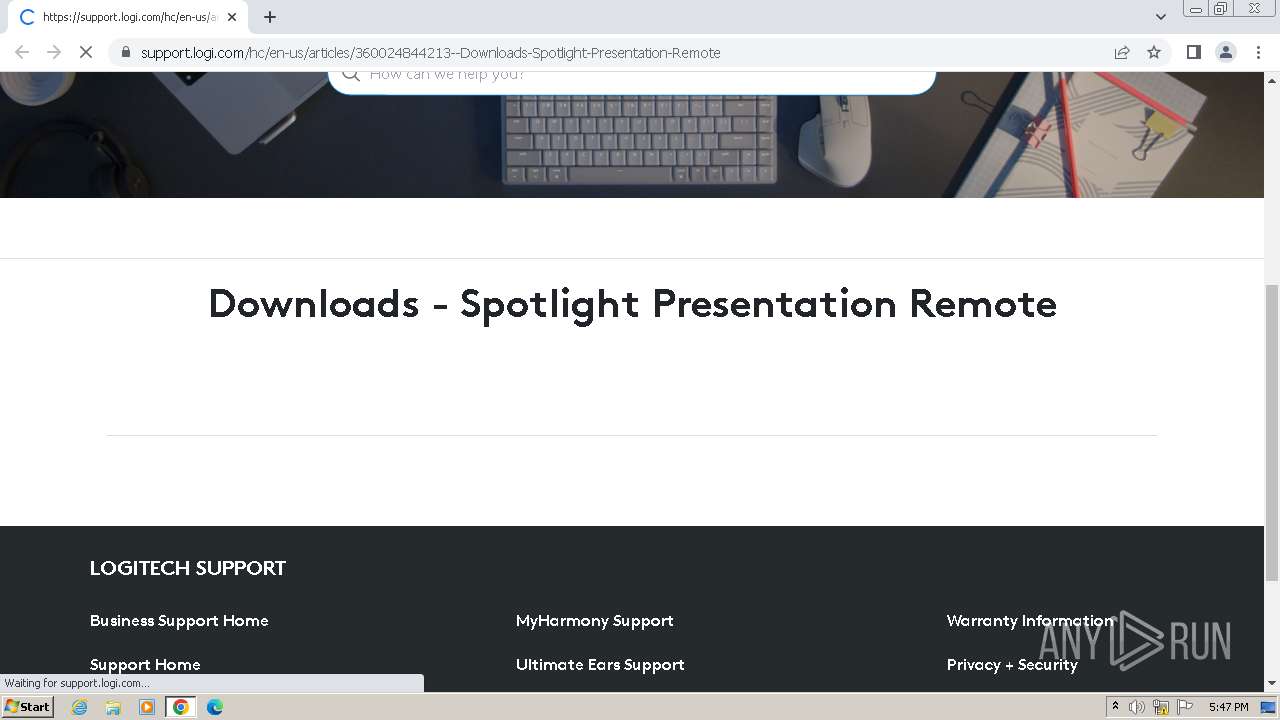The height and width of the screenshot is (720, 1280).
Task: Click the address bar URL
Action: [x=430, y=52]
